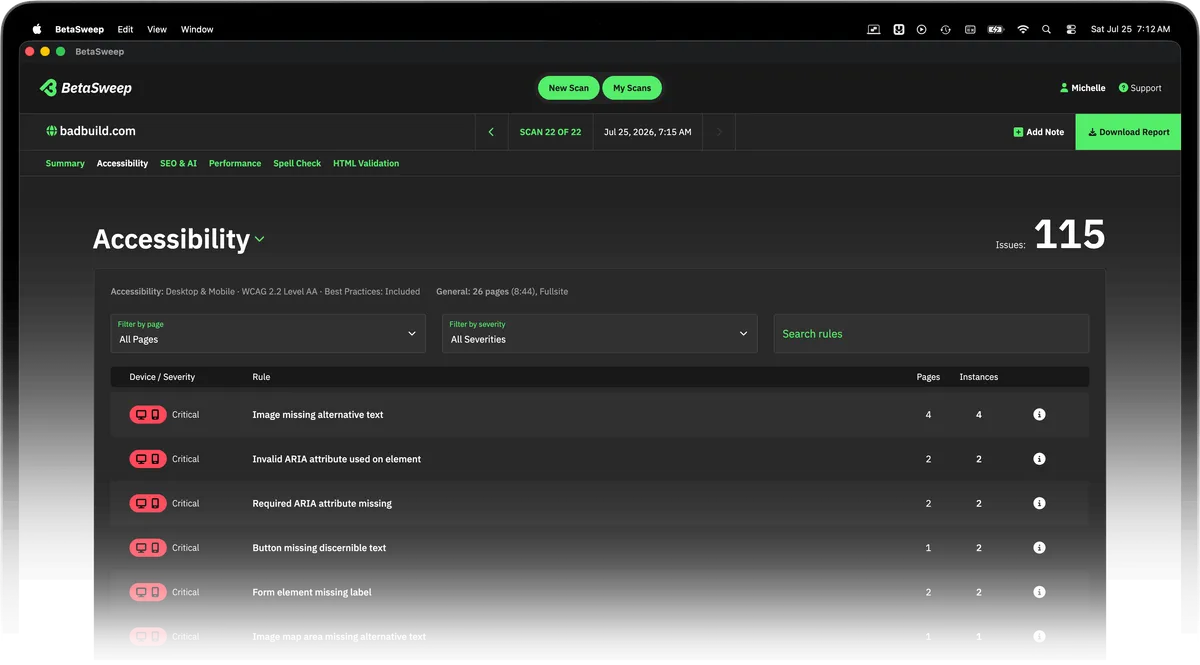The image size is (1200, 665).
Task: Click the New Scan button
Action: click(x=569, y=88)
